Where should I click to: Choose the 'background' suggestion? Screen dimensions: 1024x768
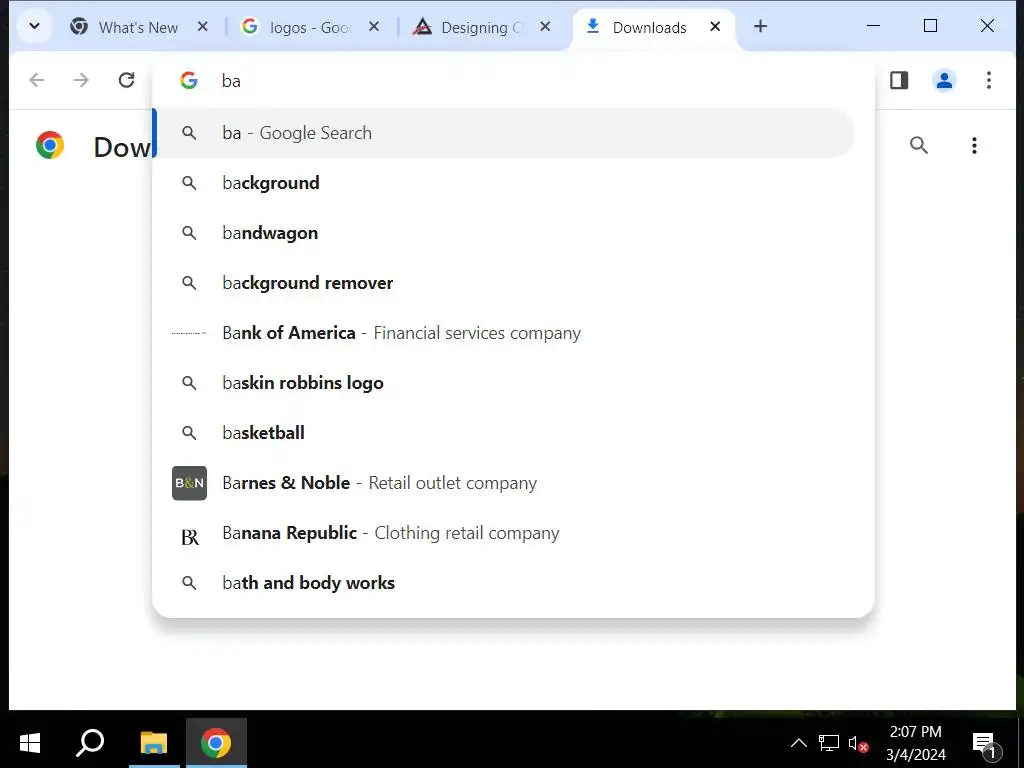point(505,183)
